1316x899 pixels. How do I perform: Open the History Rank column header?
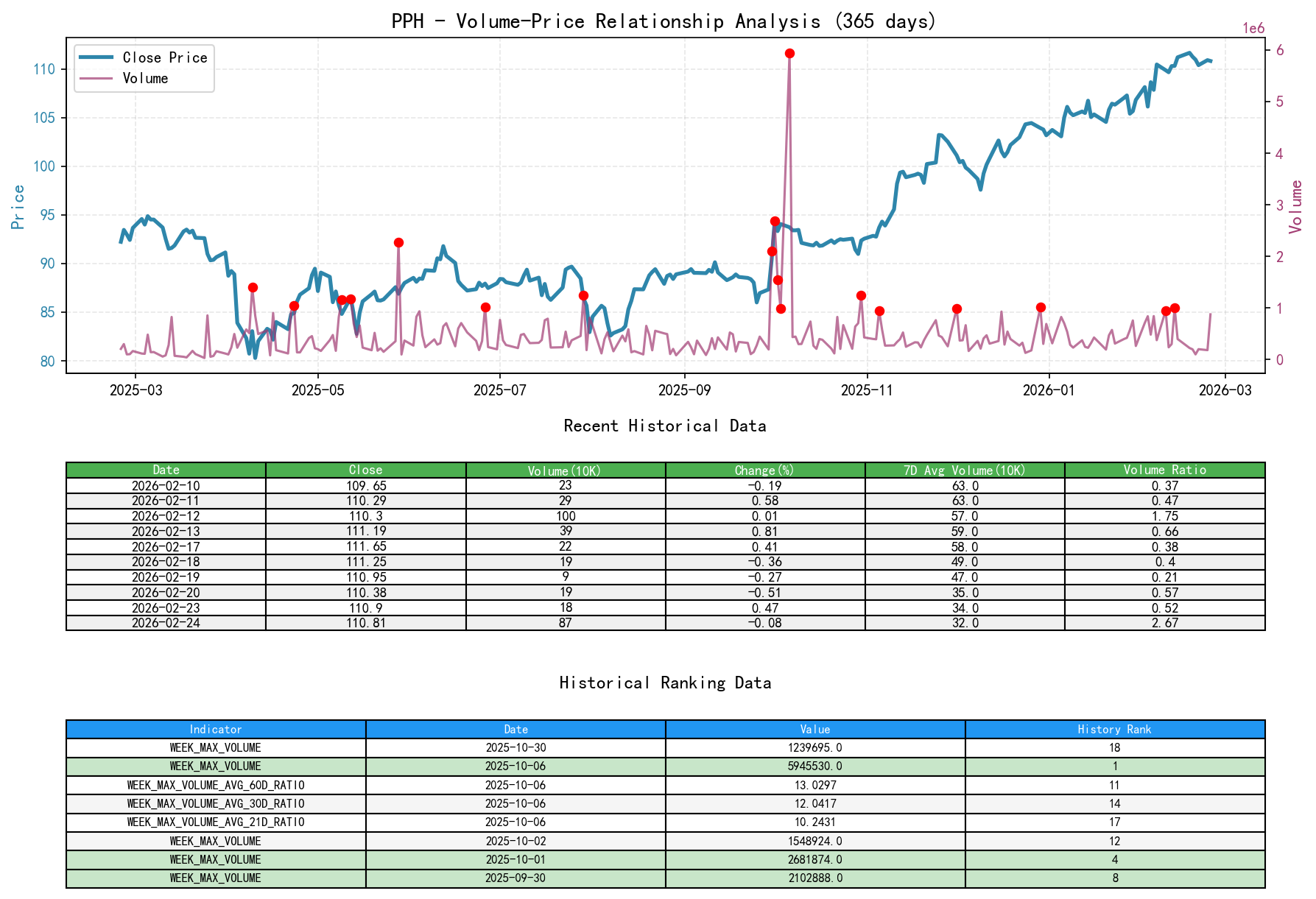click(1114, 730)
